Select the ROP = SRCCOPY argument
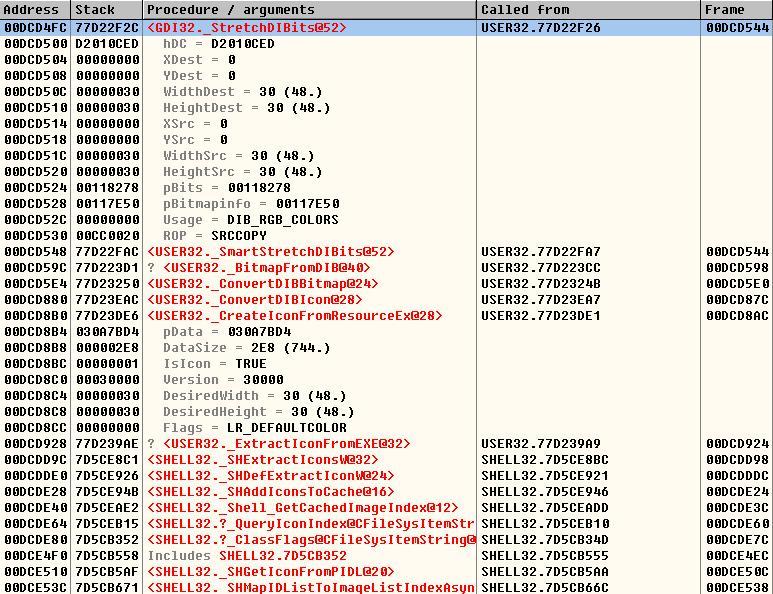Viewport: 773px width, 594px height. [215, 236]
